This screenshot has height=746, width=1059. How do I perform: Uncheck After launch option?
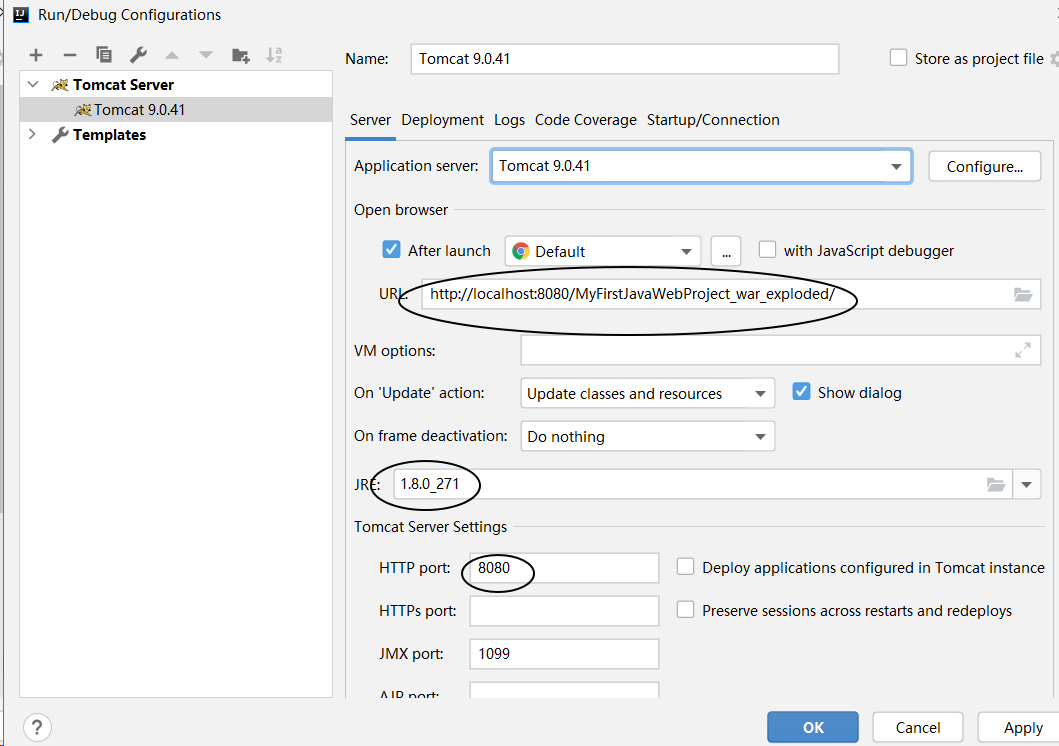pos(391,250)
